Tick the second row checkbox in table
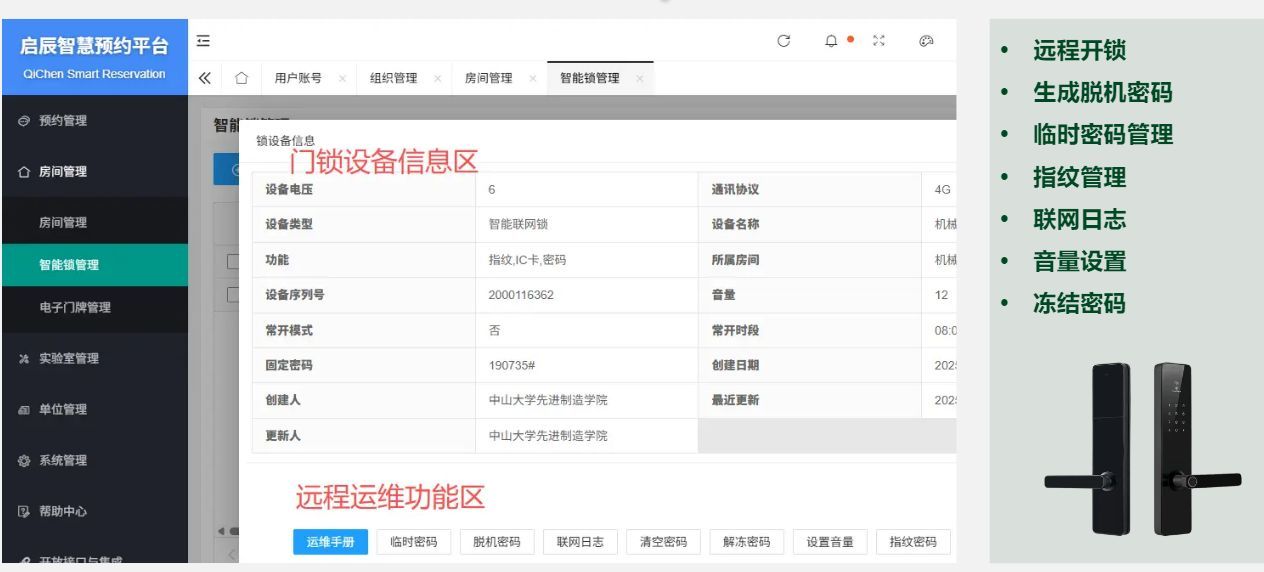1264x572 pixels. [x=232, y=295]
